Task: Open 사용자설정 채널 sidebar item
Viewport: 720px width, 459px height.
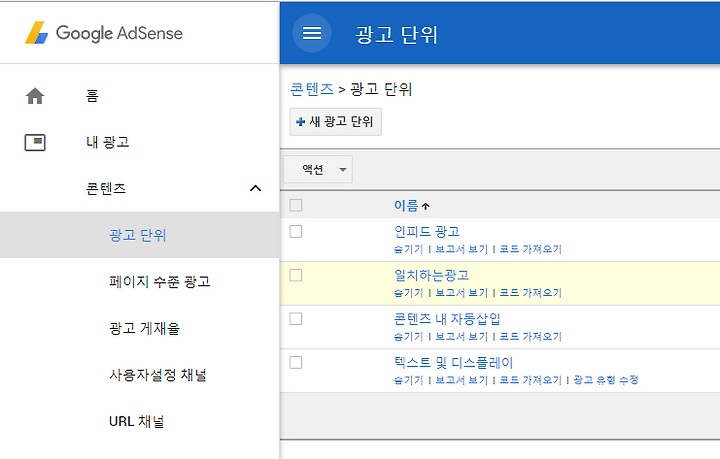Action: coord(158,375)
